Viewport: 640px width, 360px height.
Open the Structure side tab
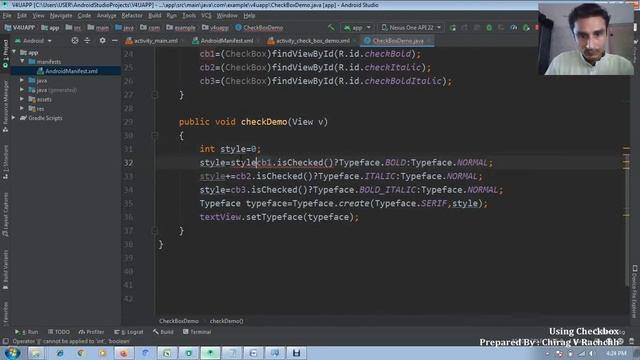(x=5, y=162)
